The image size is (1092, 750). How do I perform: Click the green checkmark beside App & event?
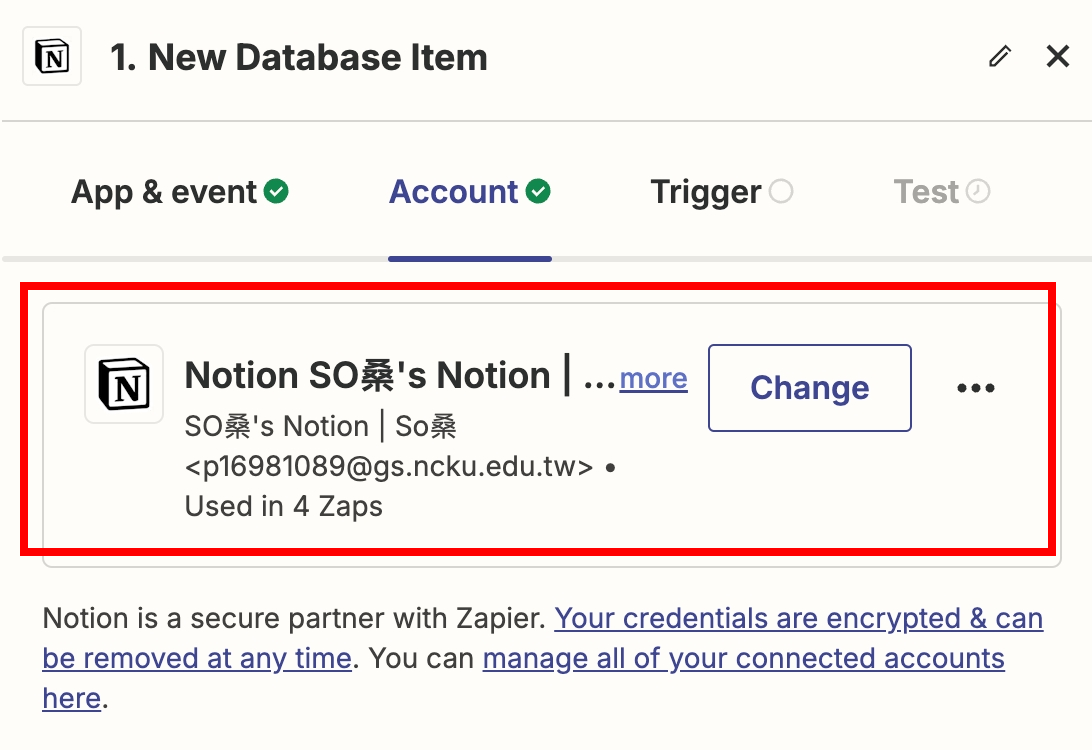pos(277,191)
